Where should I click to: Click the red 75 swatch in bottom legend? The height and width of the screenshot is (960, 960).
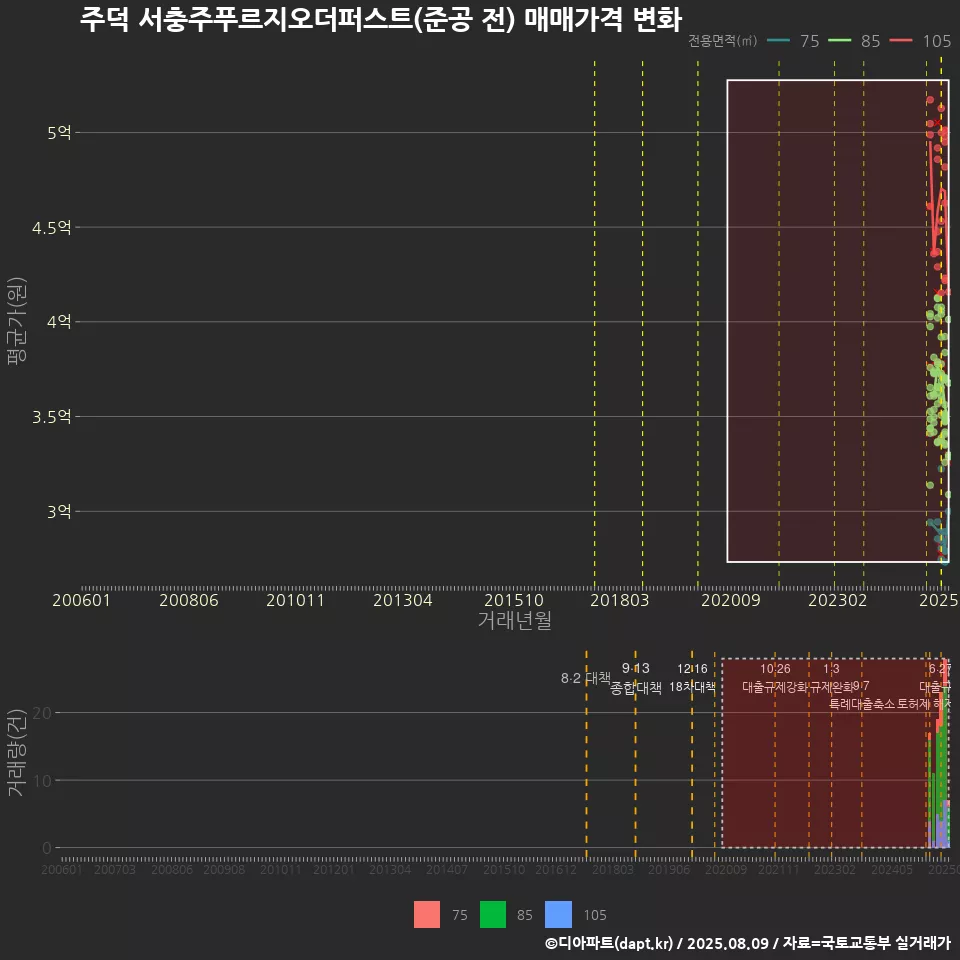(427, 915)
